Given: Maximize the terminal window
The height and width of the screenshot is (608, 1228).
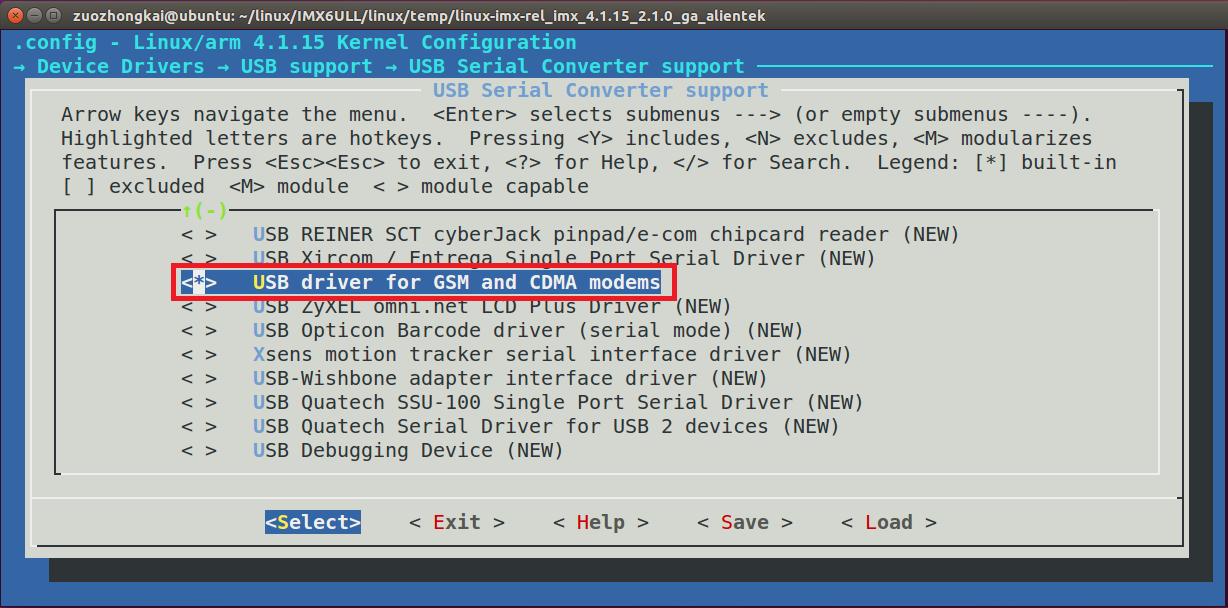Looking at the screenshot, I should pyautogui.click(x=55, y=15).
